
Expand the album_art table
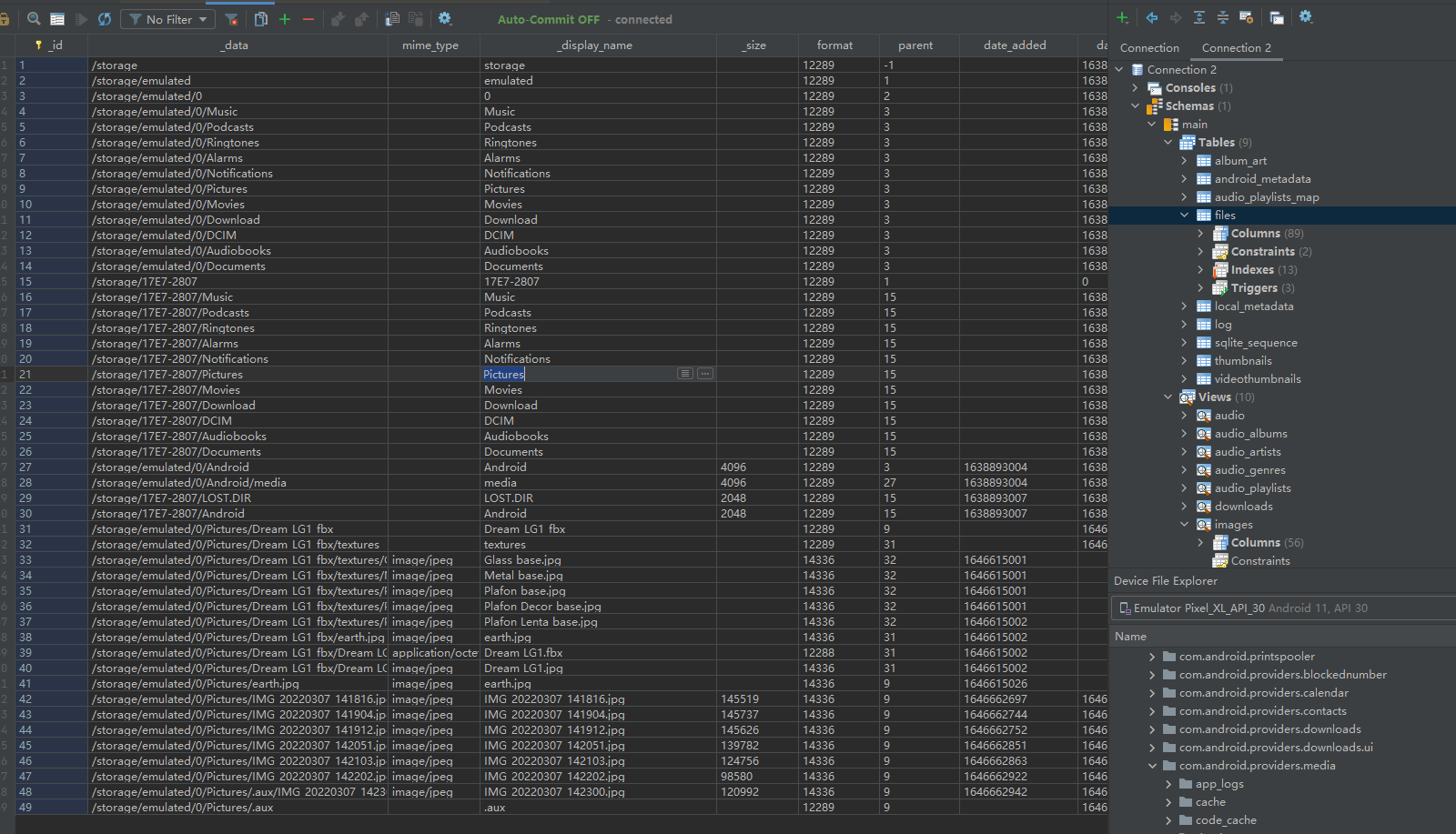pyautogui.click(x=1185, y=161)
